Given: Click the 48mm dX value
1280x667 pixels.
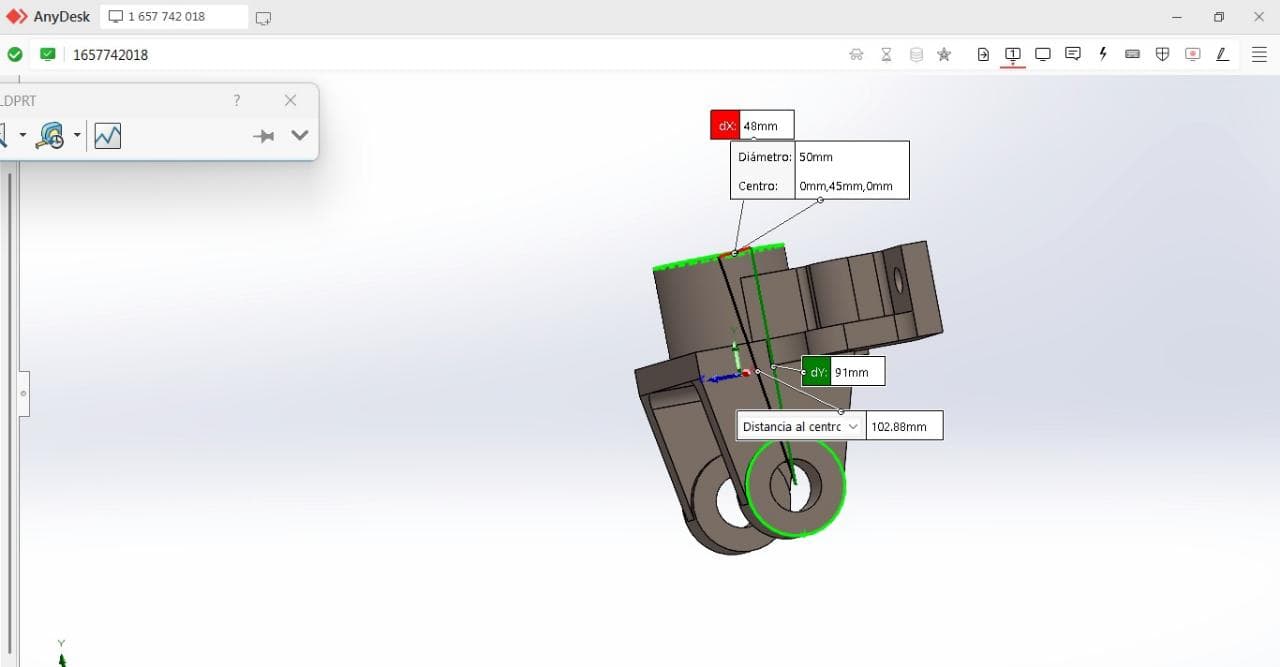Looking at the screenshot, I should pos(767,125).
